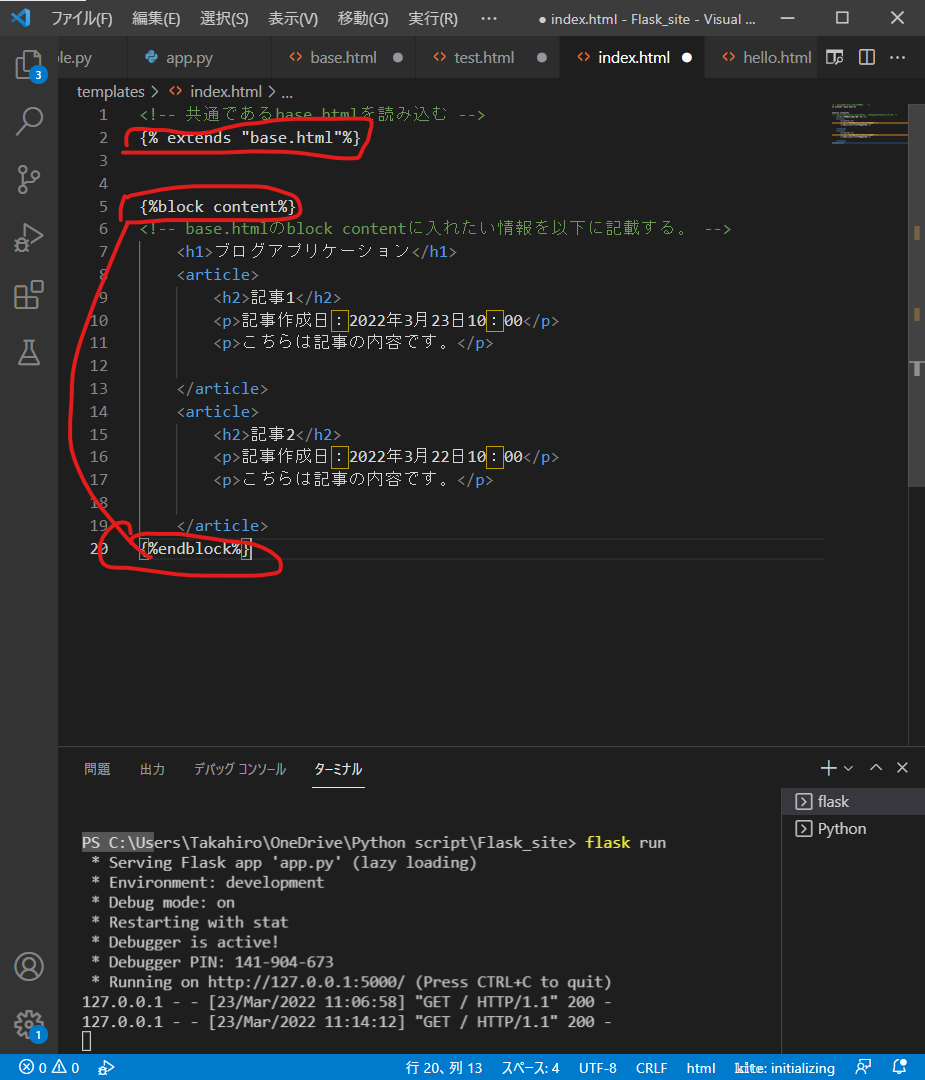Image resolution: width=925 pixels, height=1080 pixels.
Task: Open the Manage gear menu
Action: [x=29, y=1023]
